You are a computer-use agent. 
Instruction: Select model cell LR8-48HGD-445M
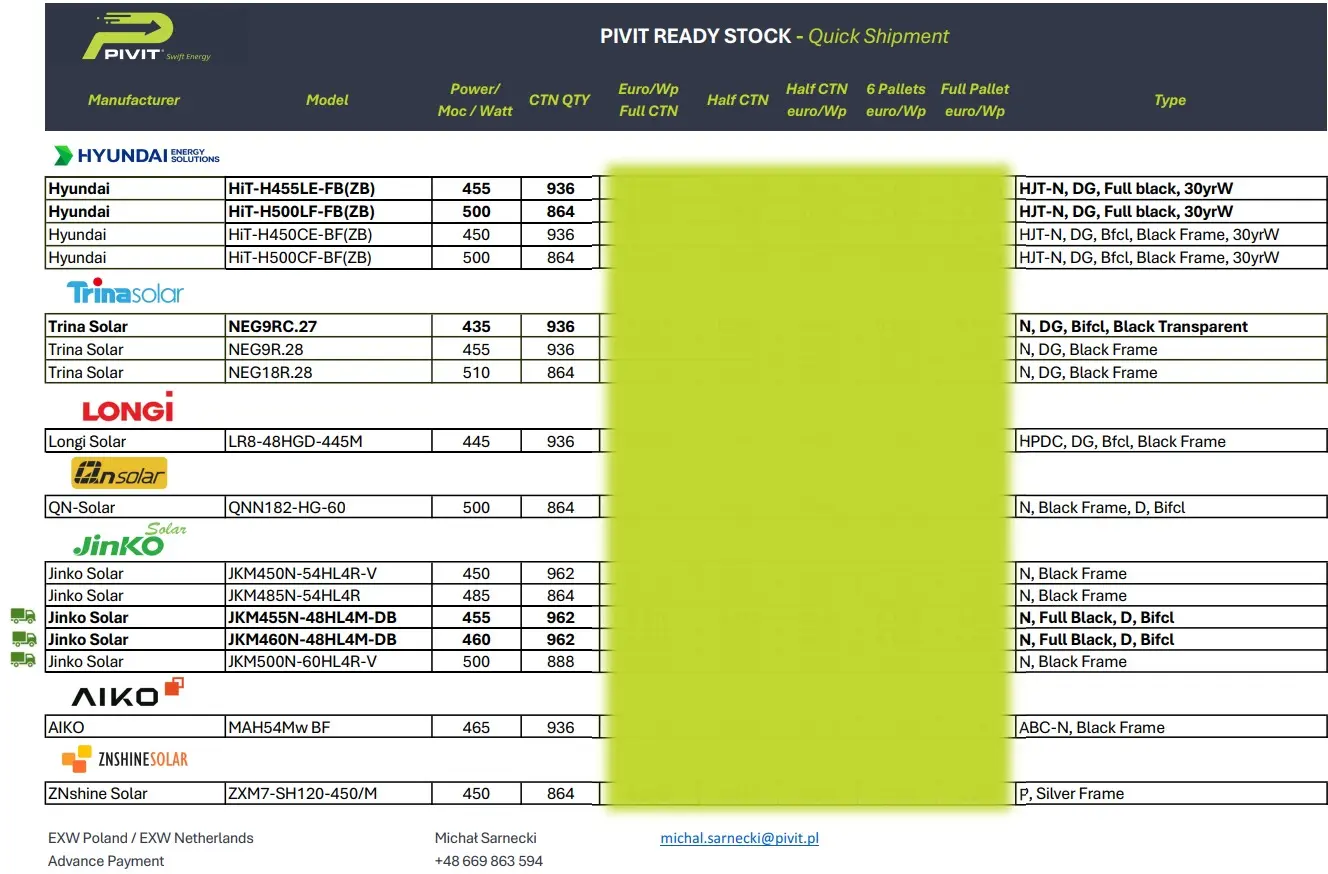(329, 441)
